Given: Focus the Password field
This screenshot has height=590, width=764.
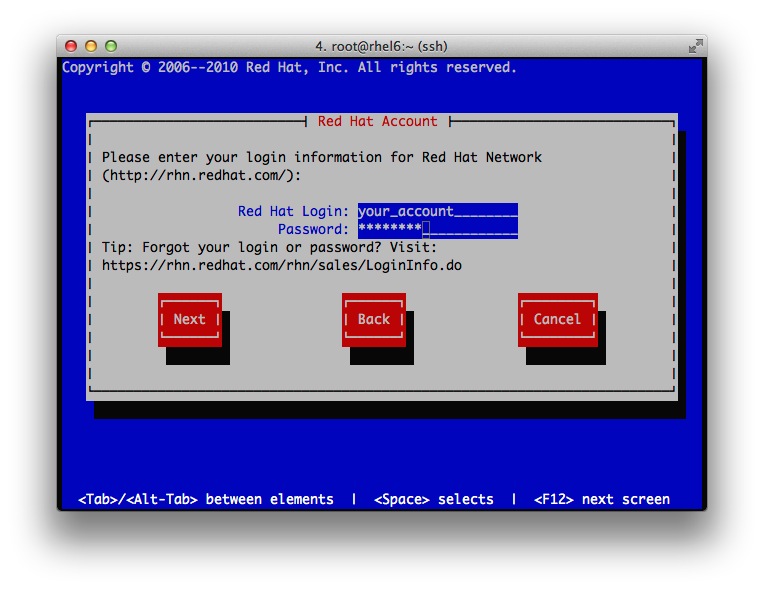Looking at the screenshot, I should (438, 229).
